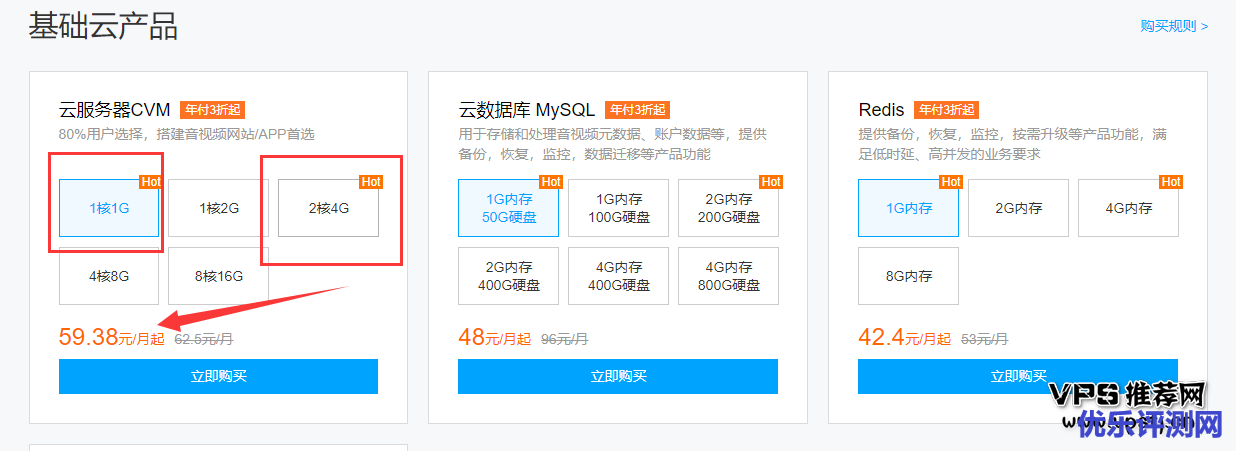The width and height of the screenshot is (1236, 451).
Task: Click the 年付3折起 badge beside 云服务器CVM
Action: pos(212,110)
